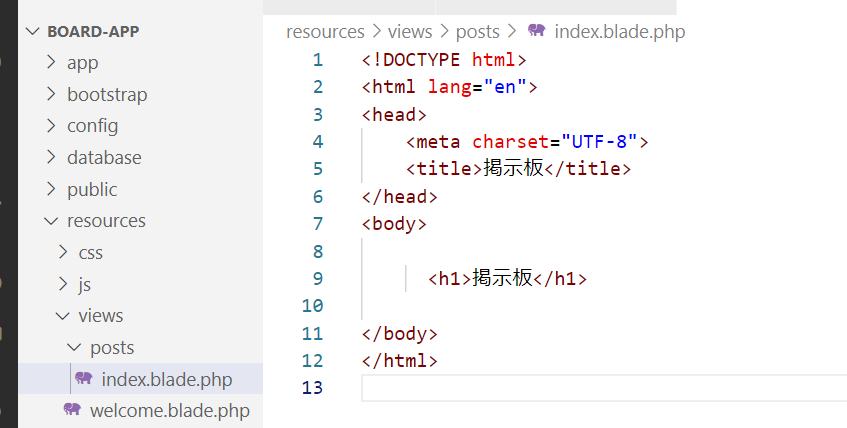The width and height of the screenshot is (847, 428).
Task: Click the views breadcrumb segment
Action: pyautogui.click(x=410, y=31)
